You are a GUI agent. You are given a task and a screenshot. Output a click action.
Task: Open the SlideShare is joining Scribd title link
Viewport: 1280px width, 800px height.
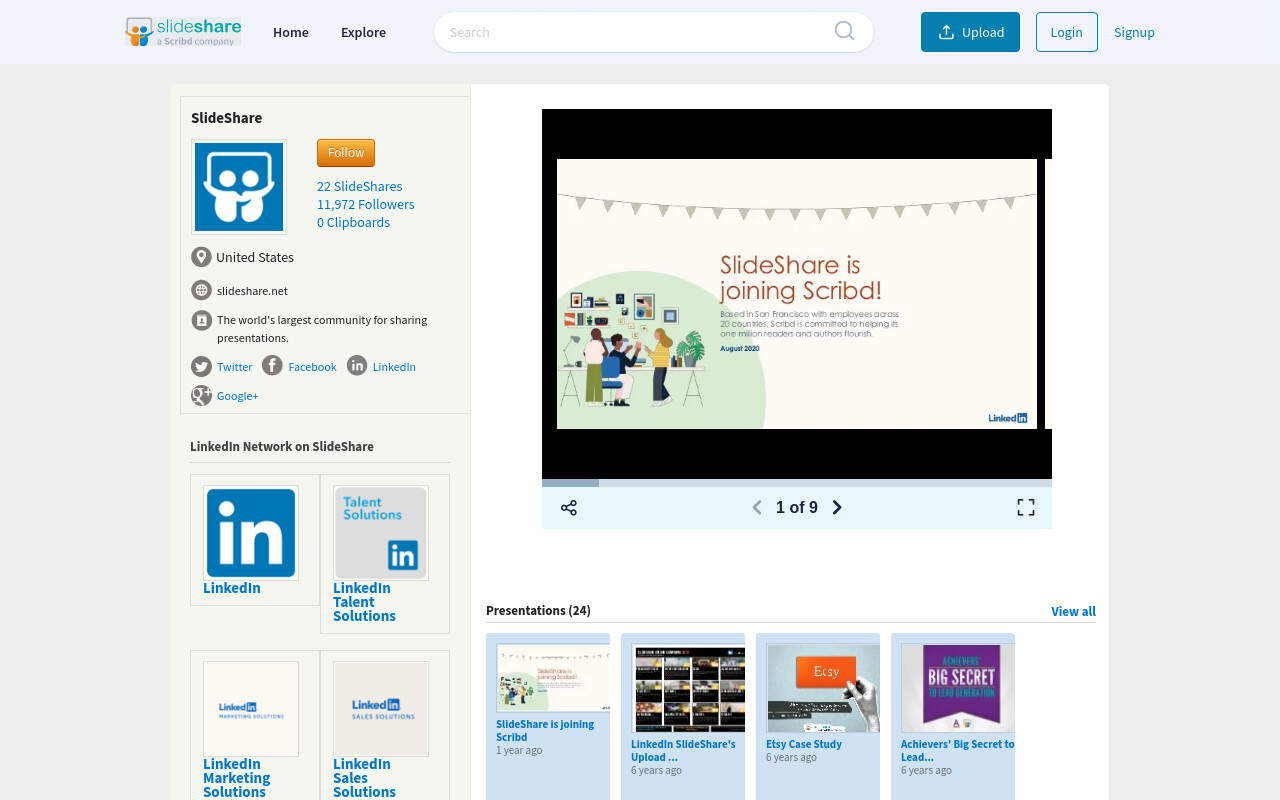click(x=545, y=730)
